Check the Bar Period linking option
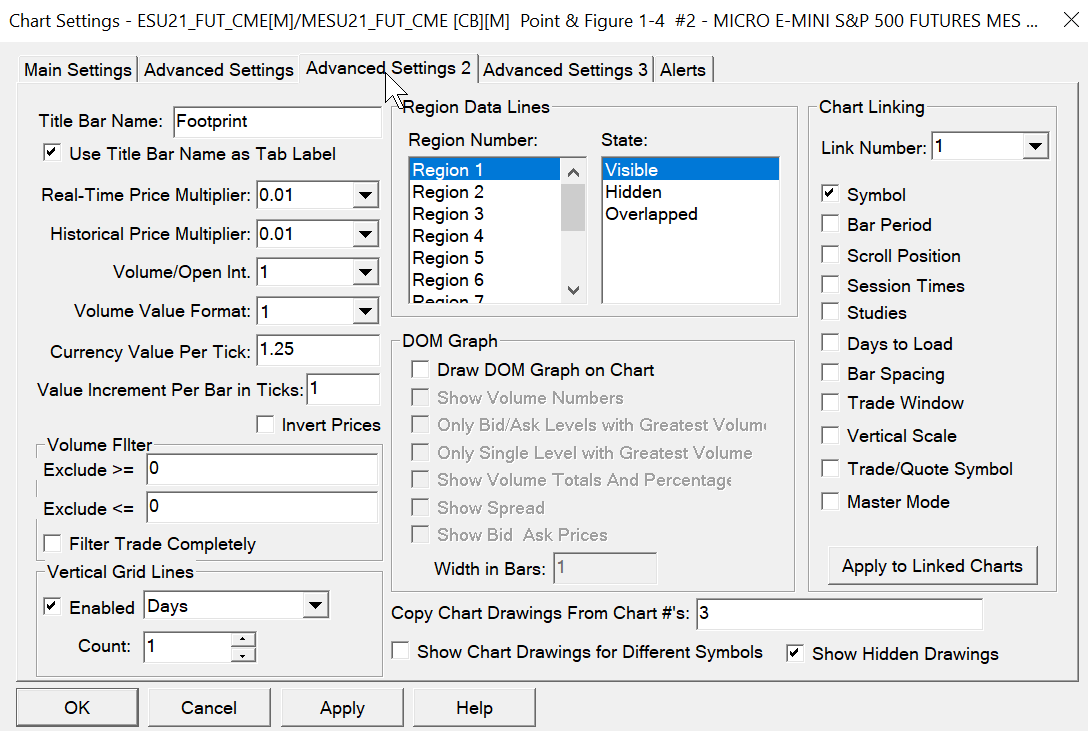 click(830, 225)
